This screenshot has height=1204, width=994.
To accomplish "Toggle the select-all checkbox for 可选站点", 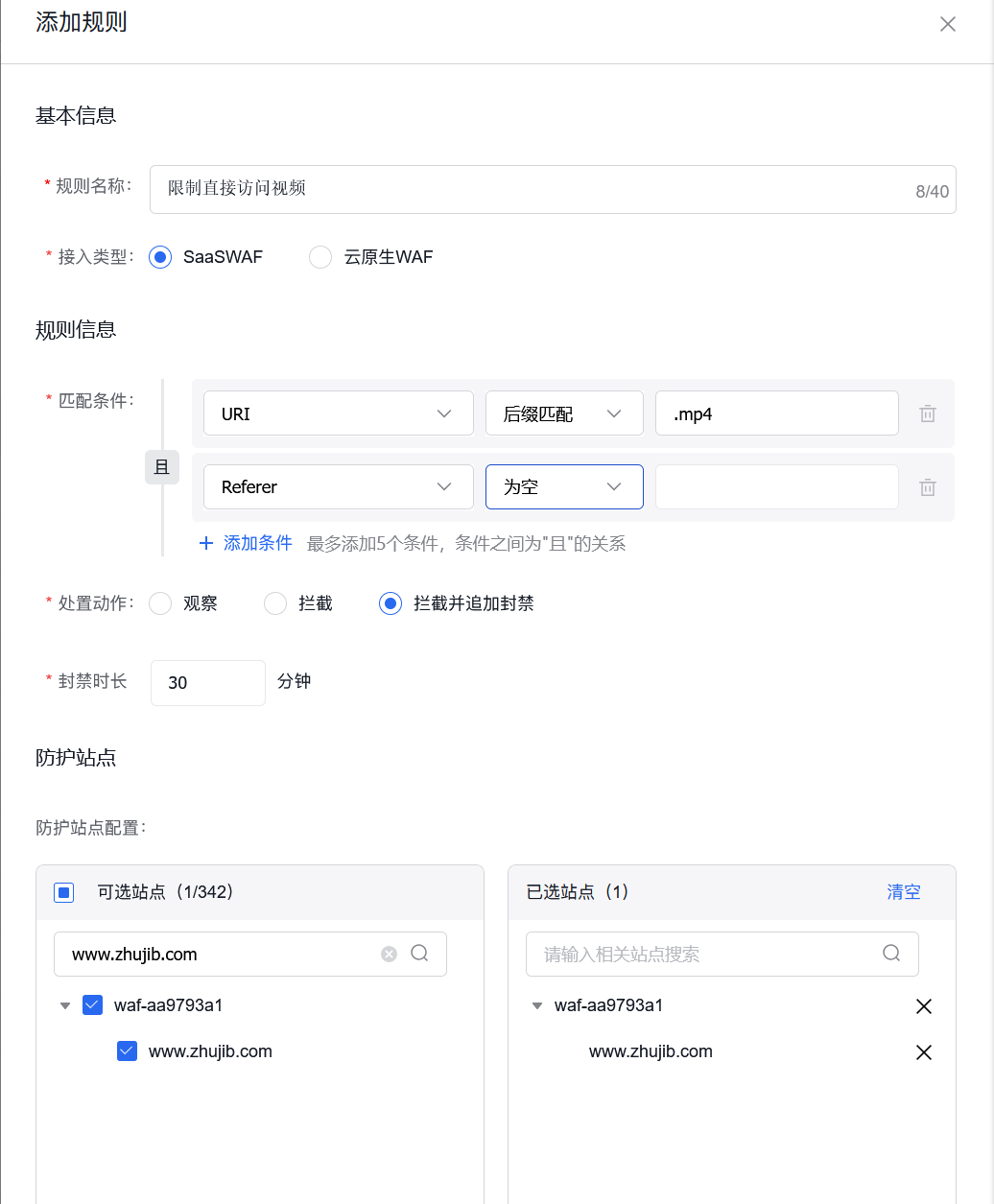I will coord(64,893).
